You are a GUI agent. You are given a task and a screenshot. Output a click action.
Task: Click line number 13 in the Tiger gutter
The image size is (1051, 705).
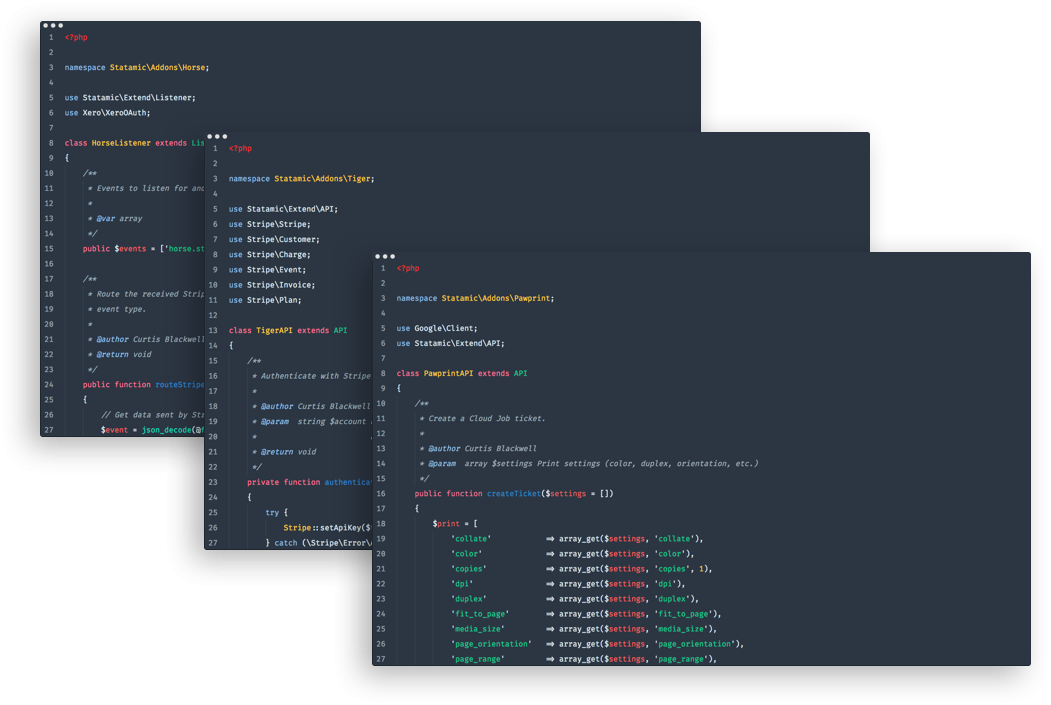click(x=213, y=330)
